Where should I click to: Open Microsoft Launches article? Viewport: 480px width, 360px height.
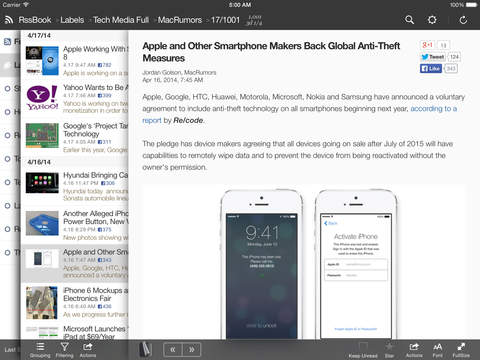pos(75,332)
